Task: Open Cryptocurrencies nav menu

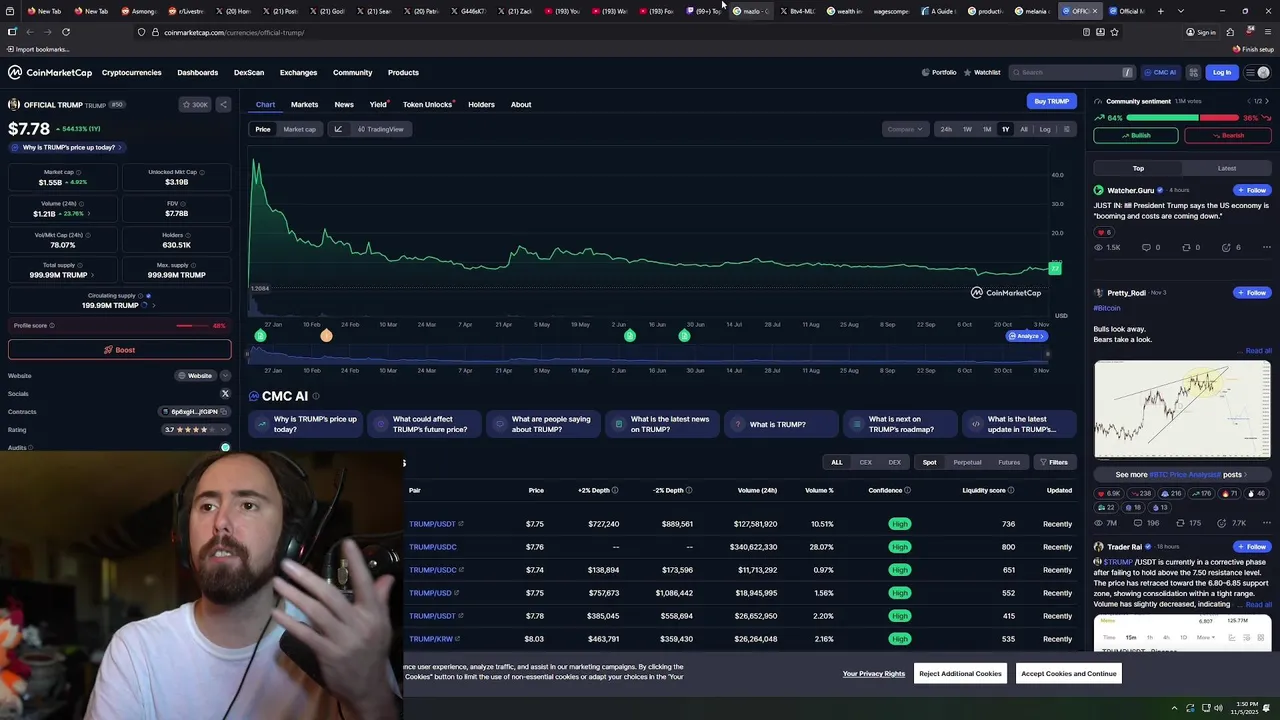Action: (x=131, y=72)
